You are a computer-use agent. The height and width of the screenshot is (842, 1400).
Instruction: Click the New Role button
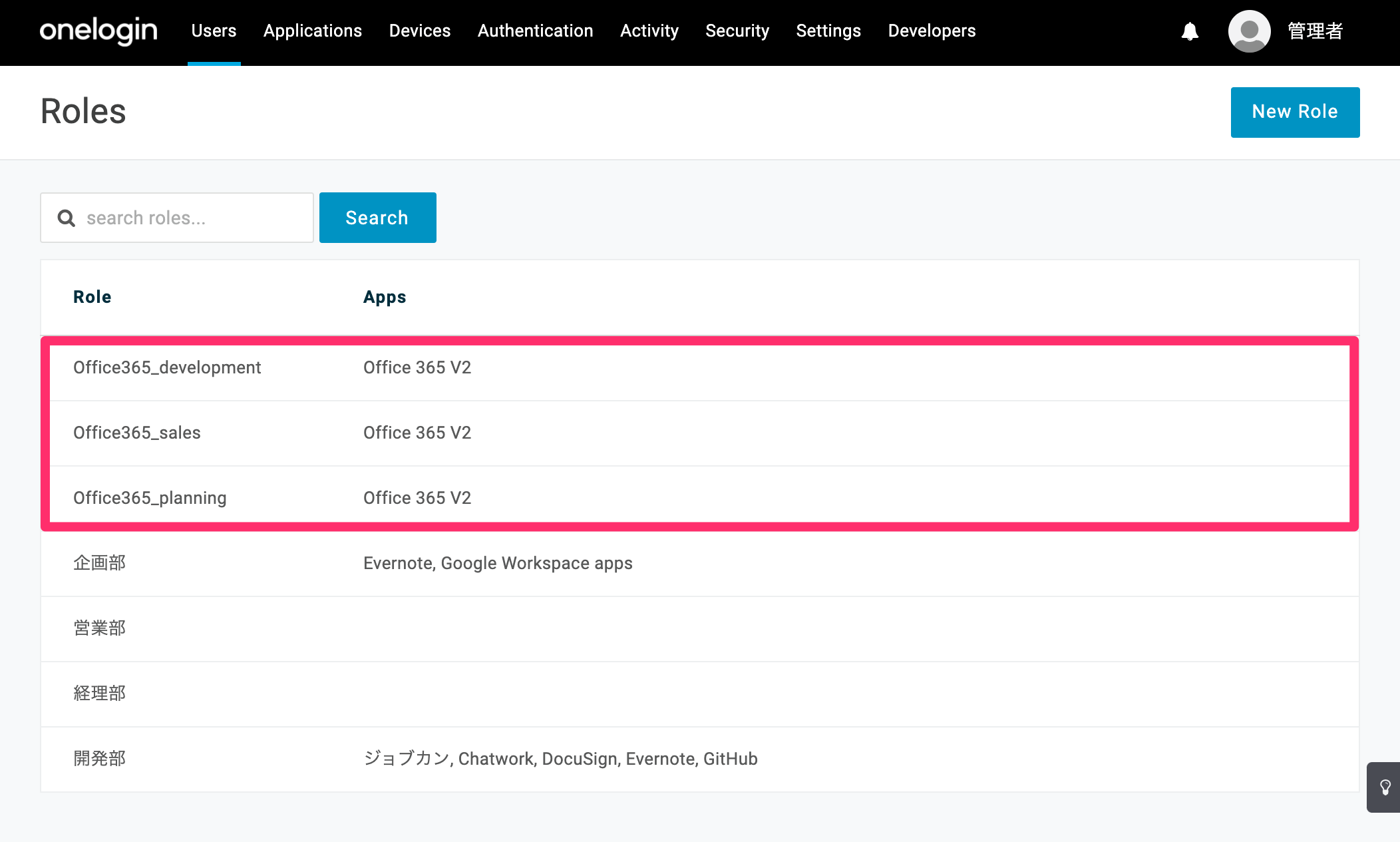(x=1295, y=112)
